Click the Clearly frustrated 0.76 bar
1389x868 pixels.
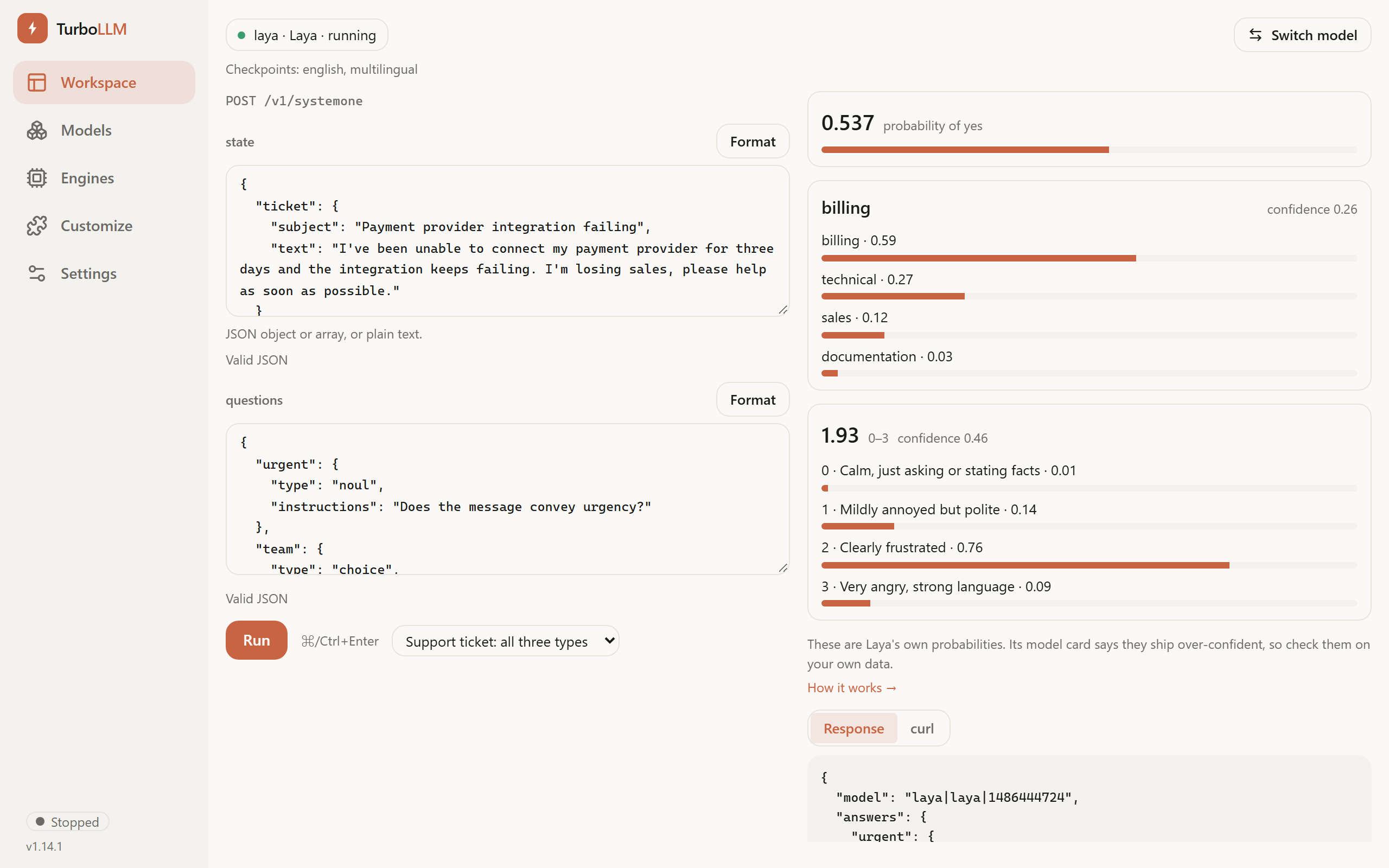point(1089,565)
